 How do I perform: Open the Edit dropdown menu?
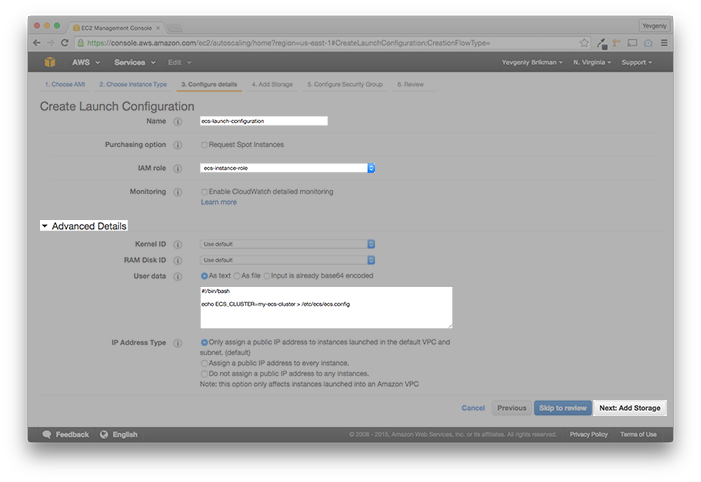click(179, 62)
